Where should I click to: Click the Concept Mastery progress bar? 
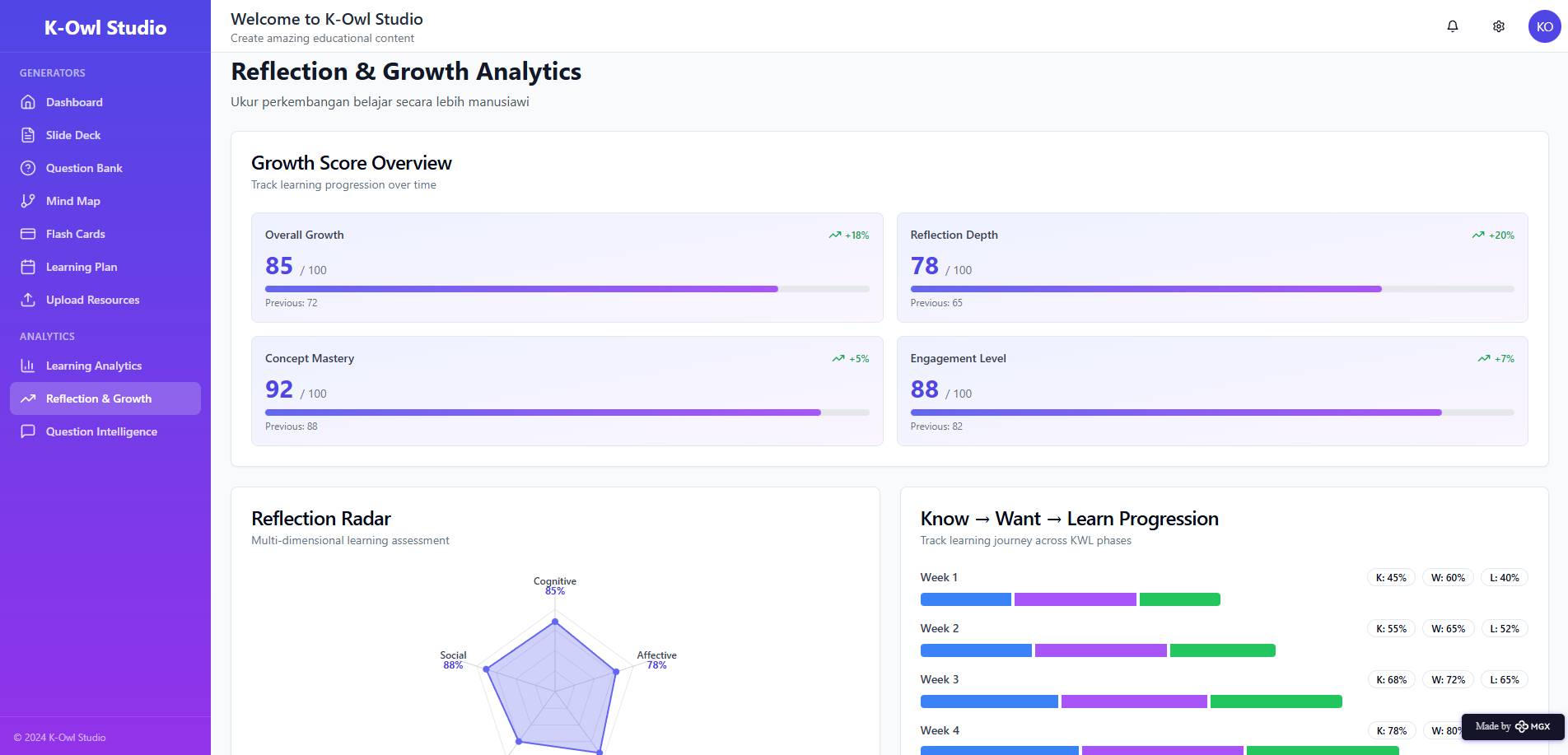click(567, 412)
